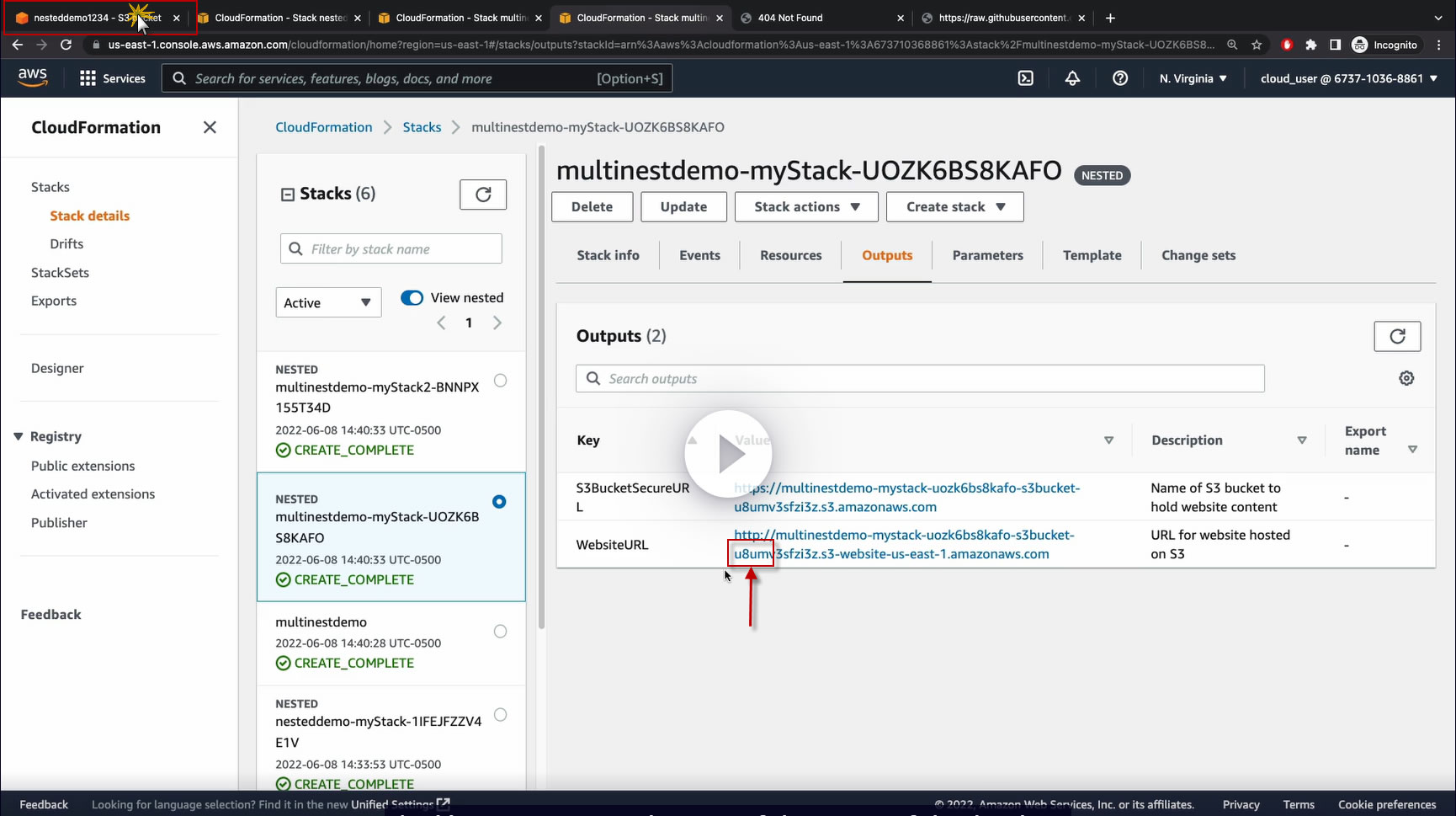Open the notifications bell
The image size is (1456, 816).
[1072, 78]
